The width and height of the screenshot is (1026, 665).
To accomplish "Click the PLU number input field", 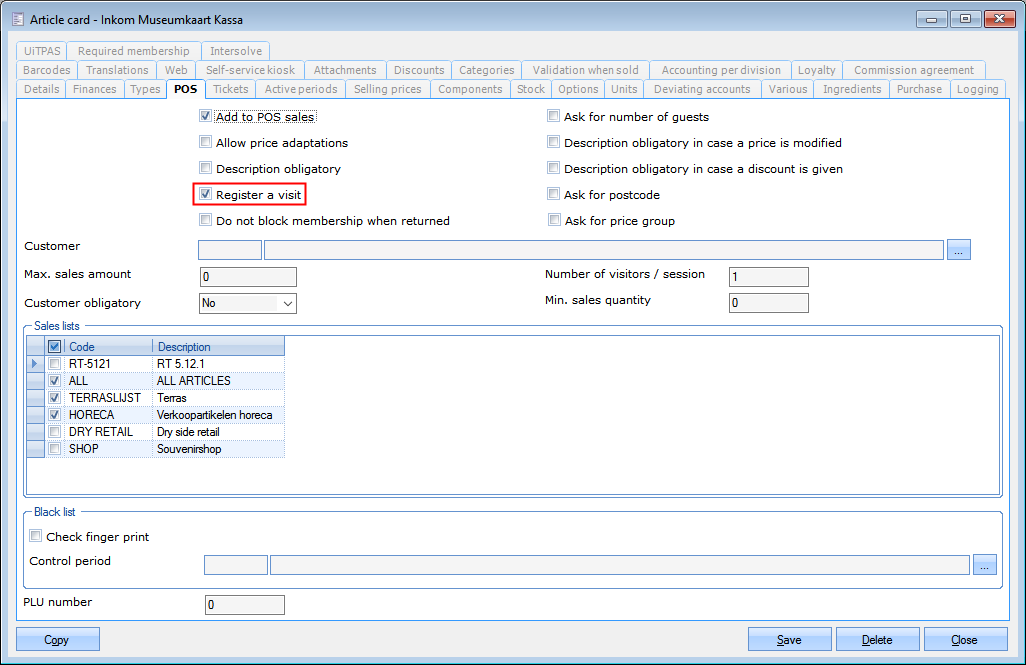I will (244, 605).
